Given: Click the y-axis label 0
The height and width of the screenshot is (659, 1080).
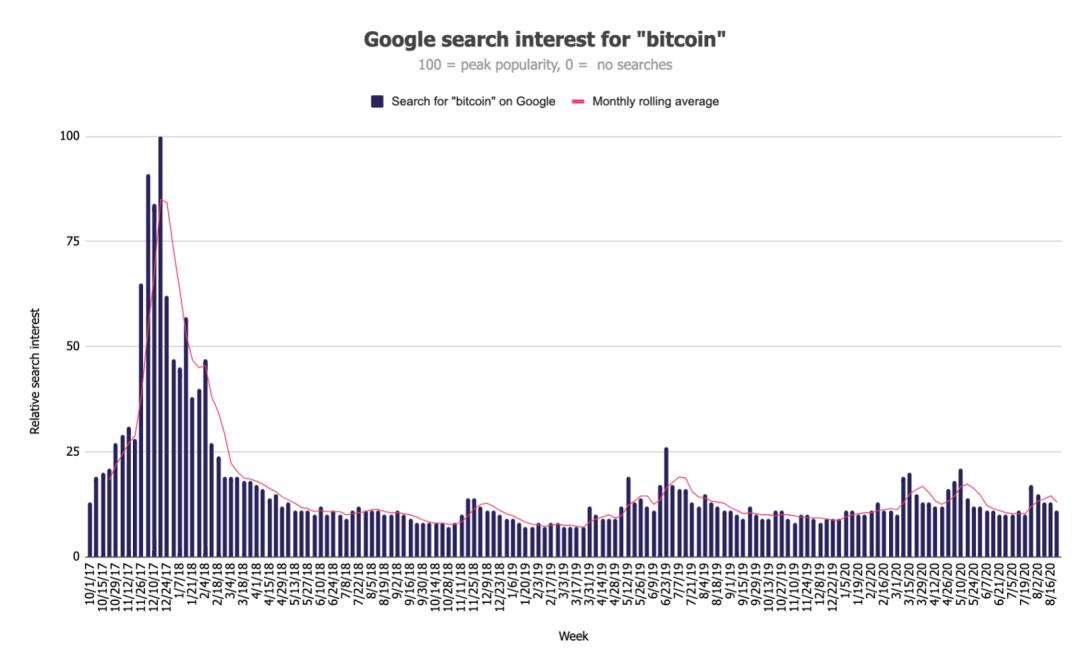Looking at the screenshot, I should point(76,556).
